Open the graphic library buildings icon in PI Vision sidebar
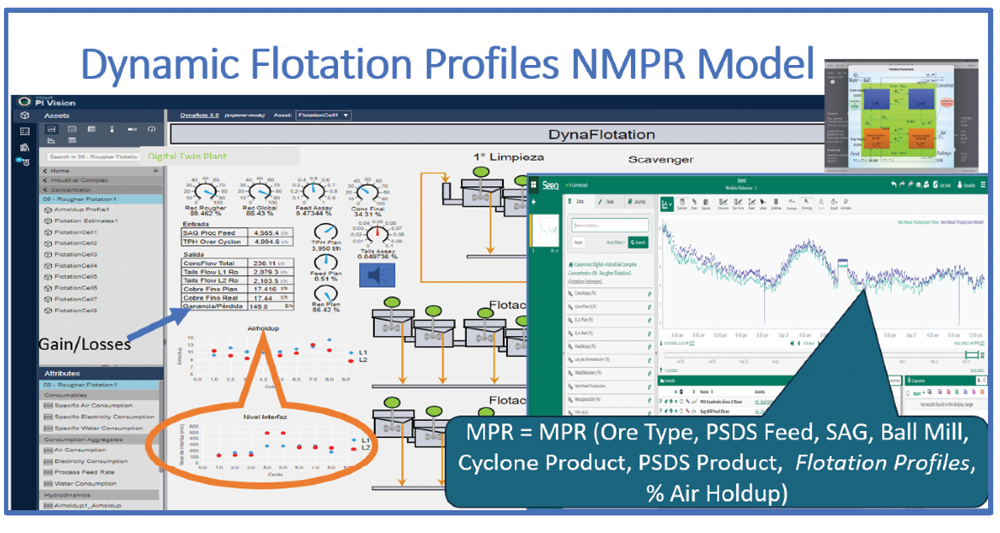The width and height of the screenshot is (1000, 533). 25,147
